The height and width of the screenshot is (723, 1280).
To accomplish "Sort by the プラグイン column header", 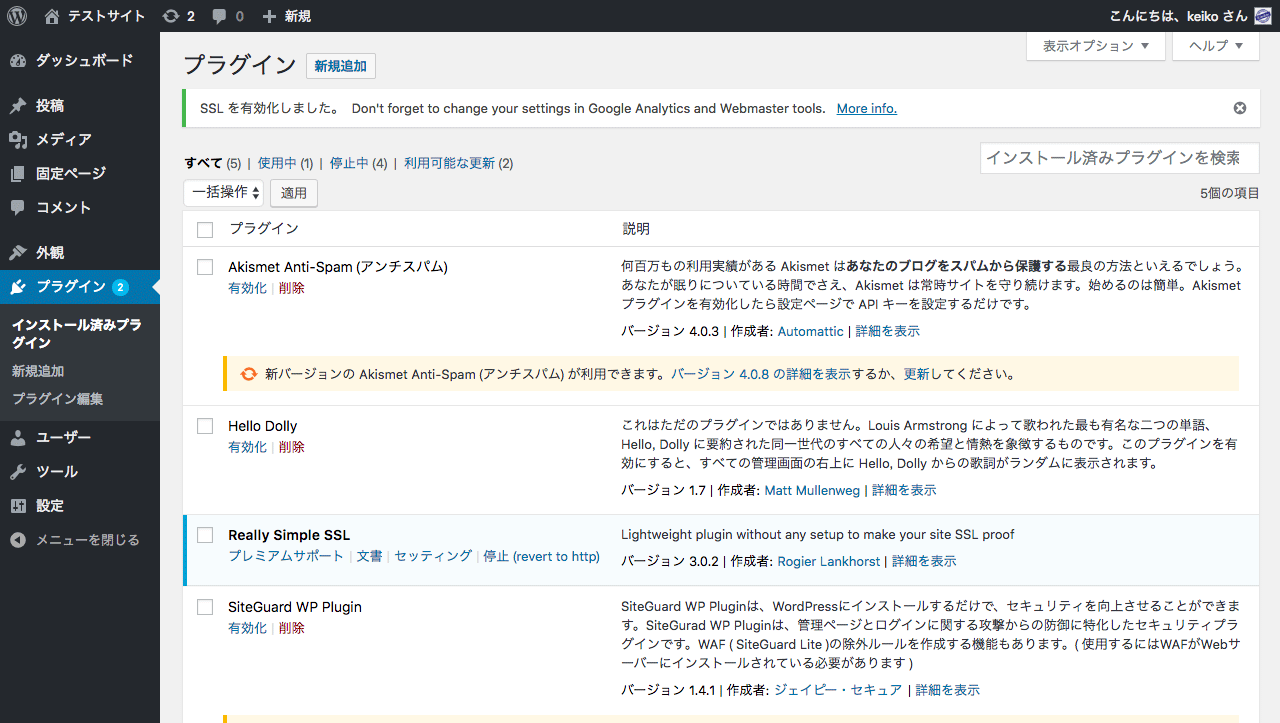I will coord(264,229).
